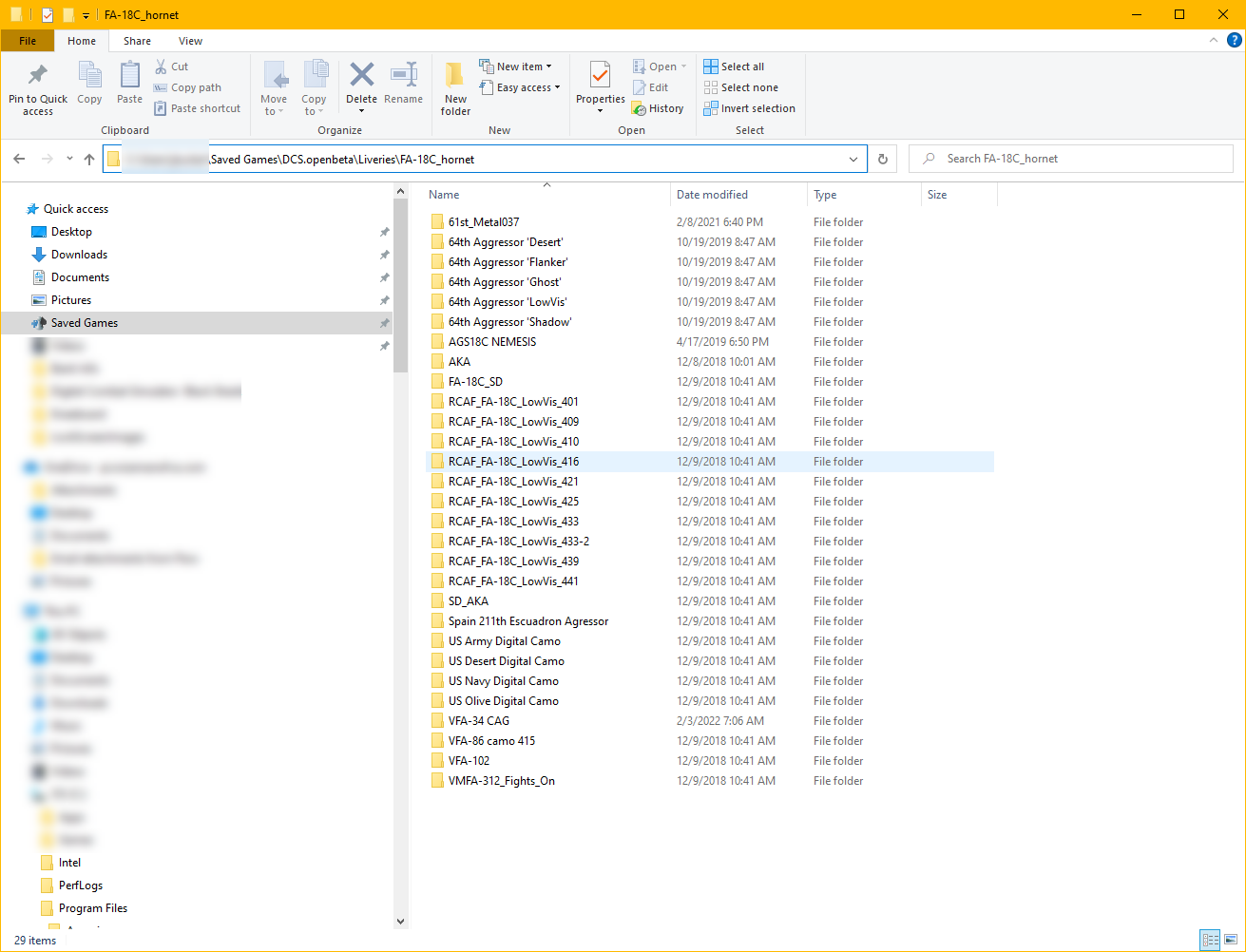
Task: Click Select all in ribbon
Action: [734, 67]
